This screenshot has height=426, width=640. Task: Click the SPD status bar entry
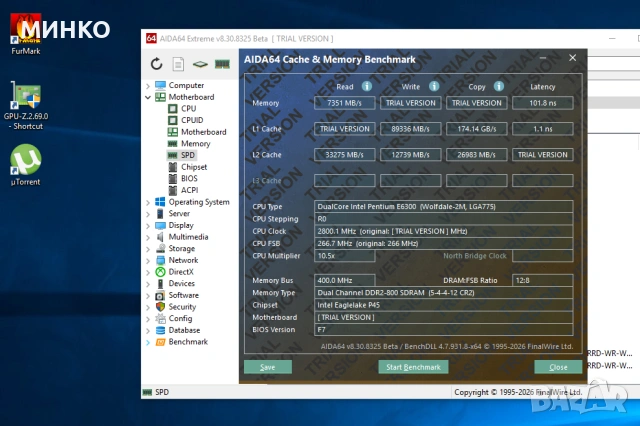(156, 392)
